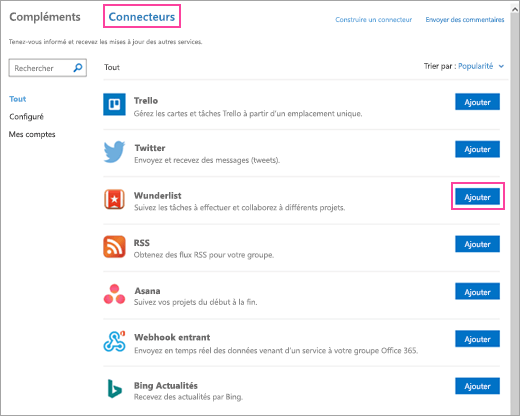The image size is (520, 416).
Task: Click the Tout heading above the list
Action: (112, 67)
